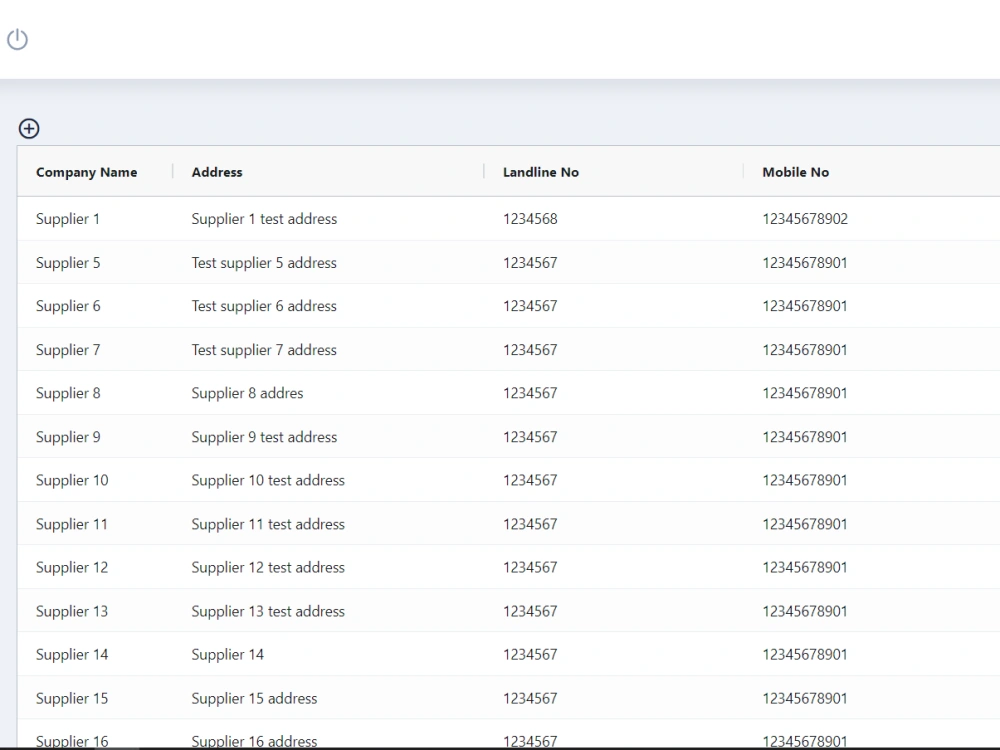The width and height of the screenshot is (1000, 750).
Task: Sort by Address column header
Action: coord(217,172)
